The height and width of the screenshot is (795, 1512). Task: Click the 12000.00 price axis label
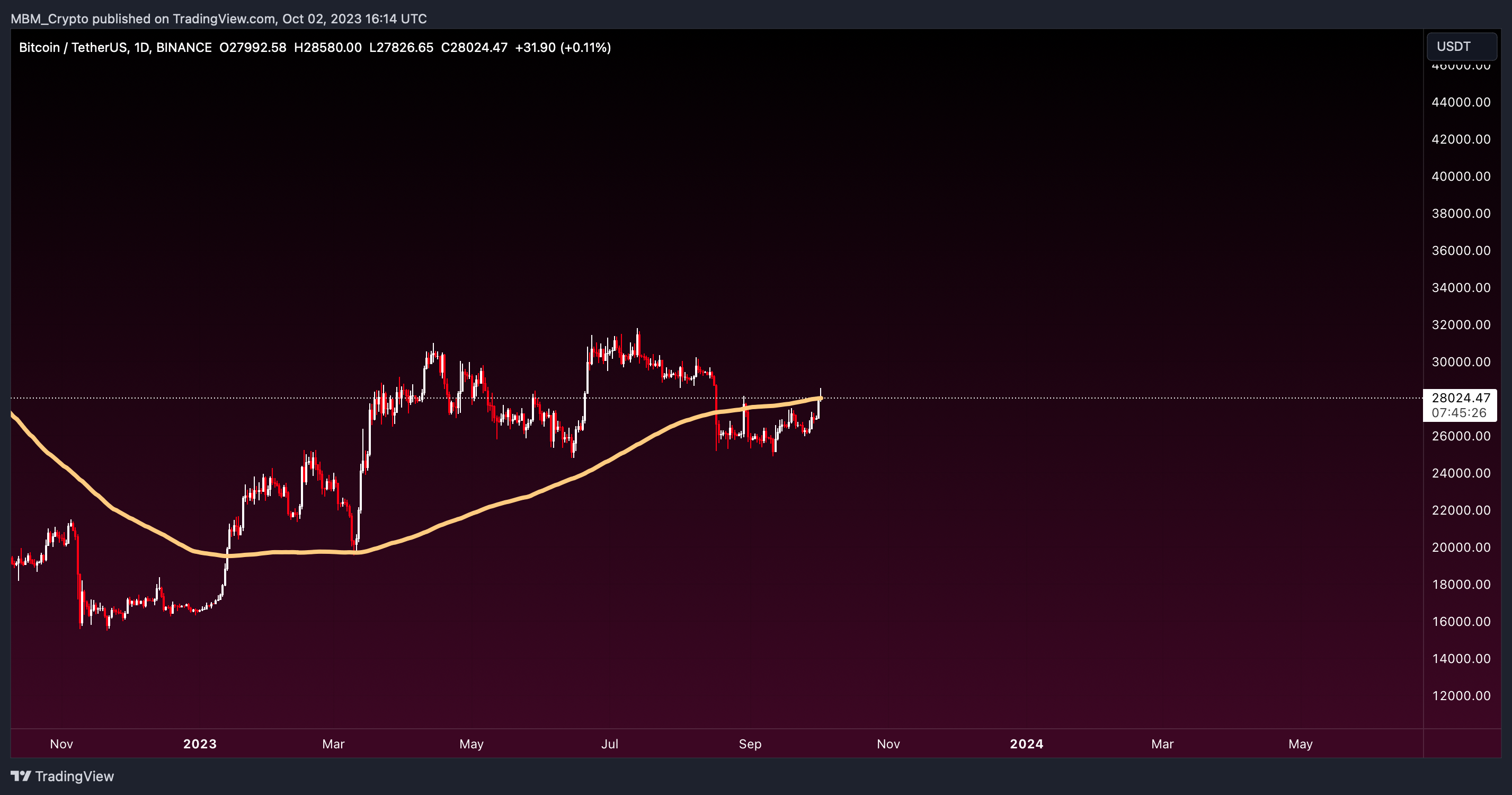tap(1461, 696)
